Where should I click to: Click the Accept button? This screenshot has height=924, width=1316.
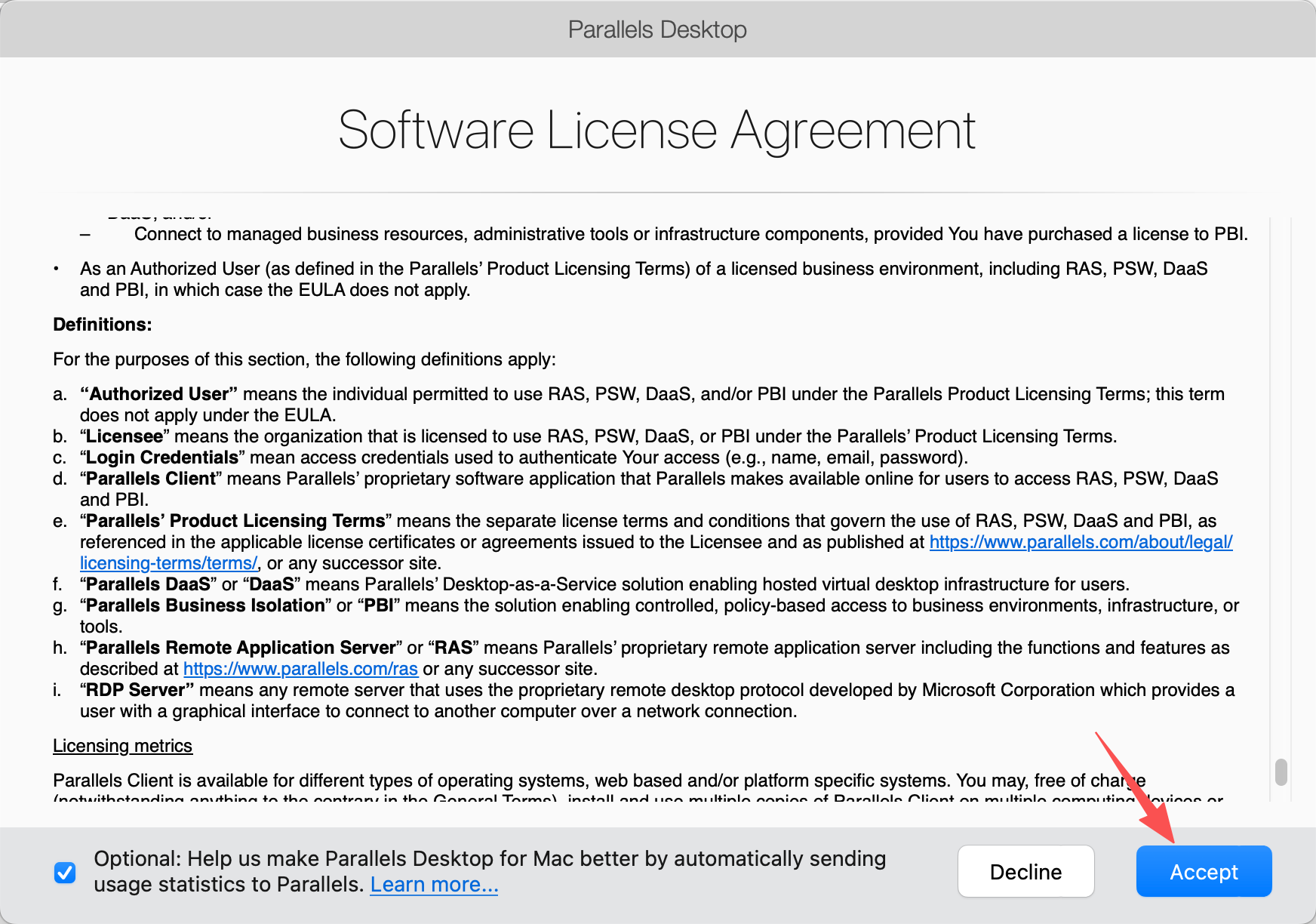coord(1204,871)
